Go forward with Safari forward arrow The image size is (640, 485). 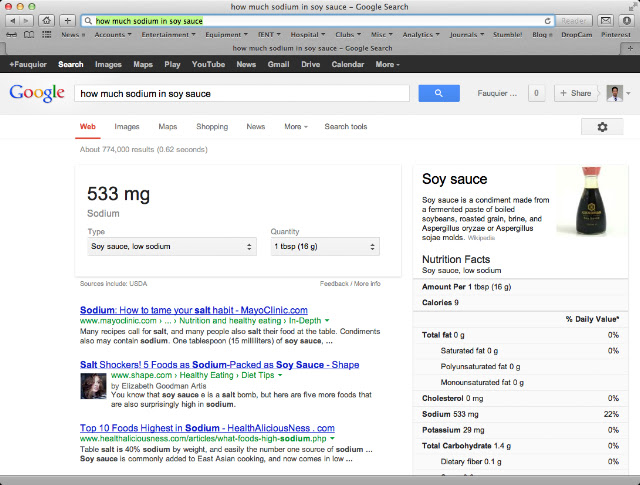26,20
